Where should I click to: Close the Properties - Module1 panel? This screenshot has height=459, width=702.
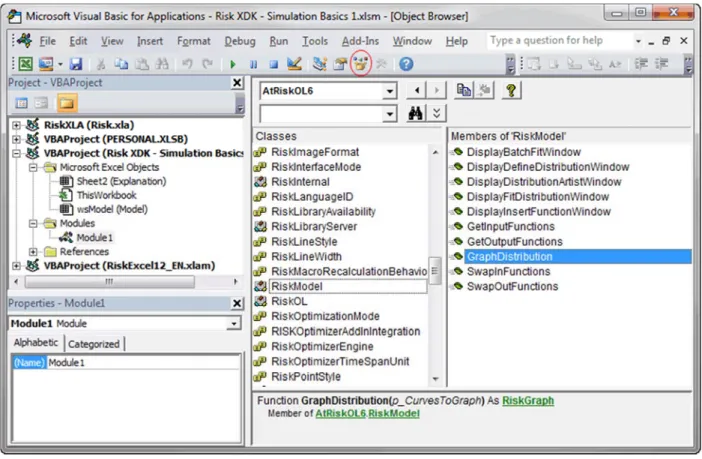point(237,304)
